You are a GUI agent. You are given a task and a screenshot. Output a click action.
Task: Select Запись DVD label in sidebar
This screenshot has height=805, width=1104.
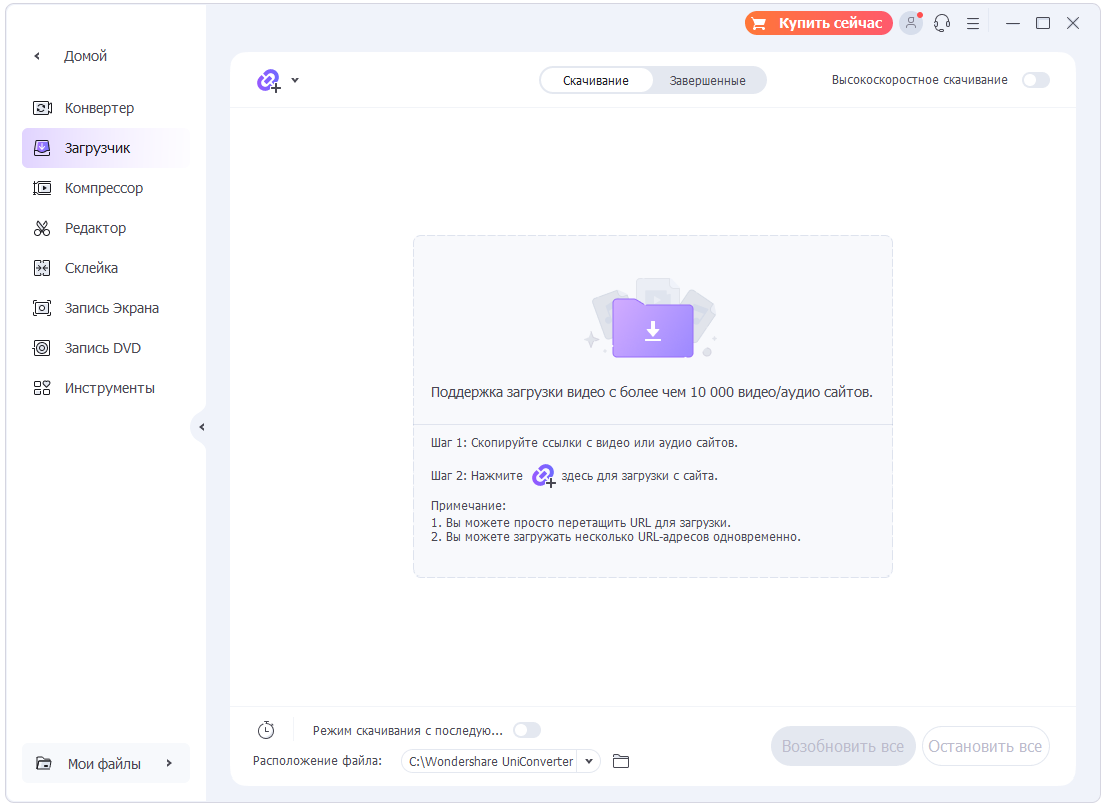(x=103, y=348)
